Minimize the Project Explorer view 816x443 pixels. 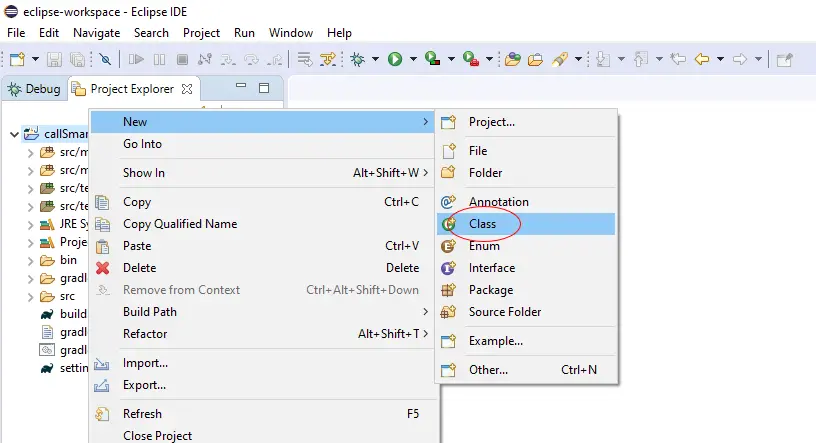pos(241,86)
